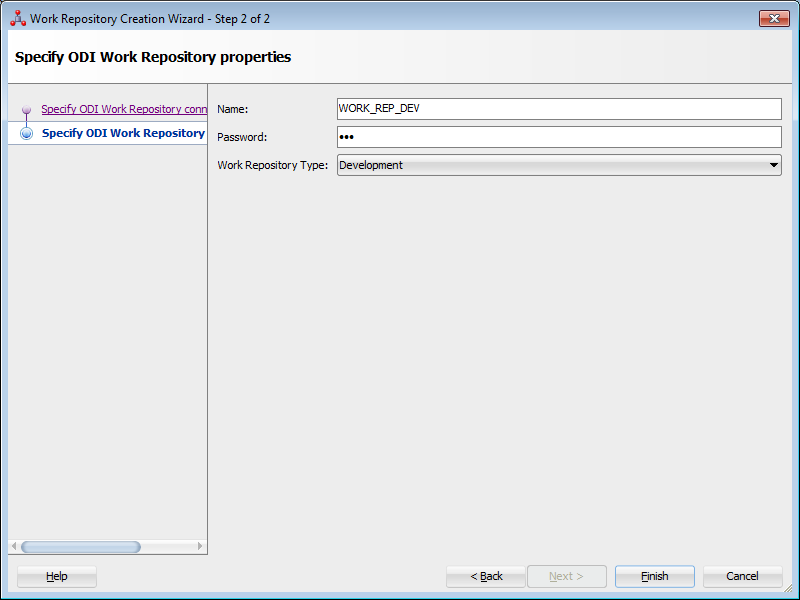800x600 pixels.
Task: Click the wizard icon in the title bar
Action: [16, 18]
